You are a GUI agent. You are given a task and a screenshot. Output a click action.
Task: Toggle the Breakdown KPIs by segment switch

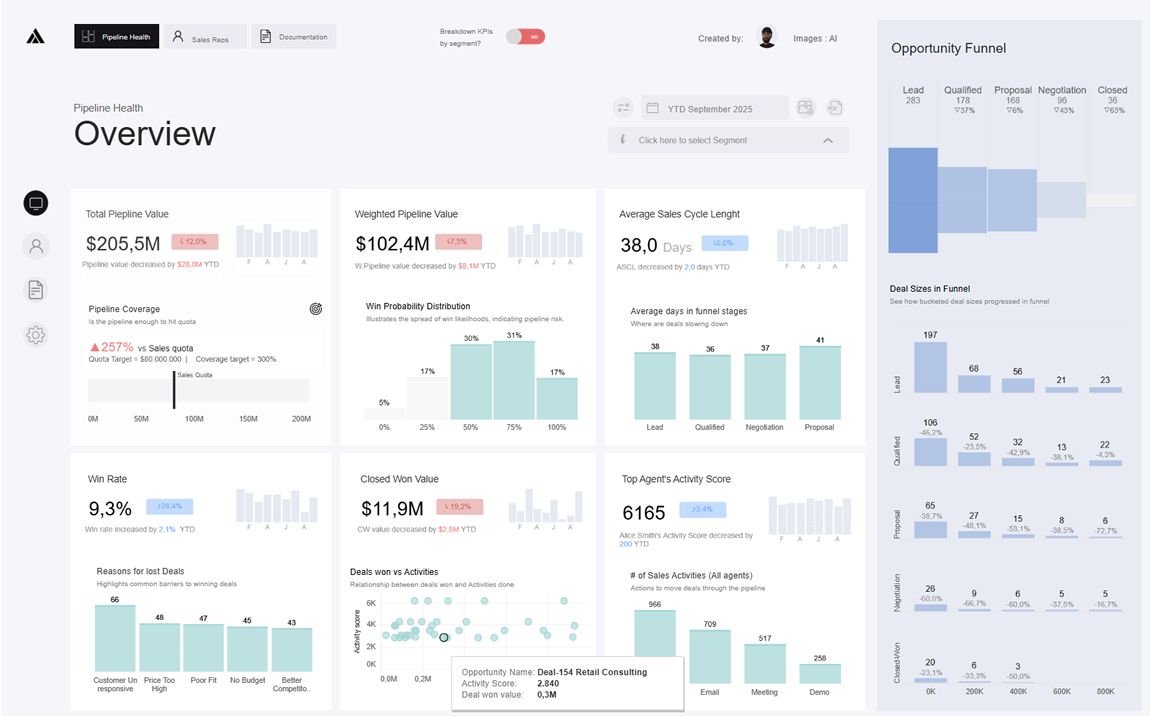(x=525, y=37)
